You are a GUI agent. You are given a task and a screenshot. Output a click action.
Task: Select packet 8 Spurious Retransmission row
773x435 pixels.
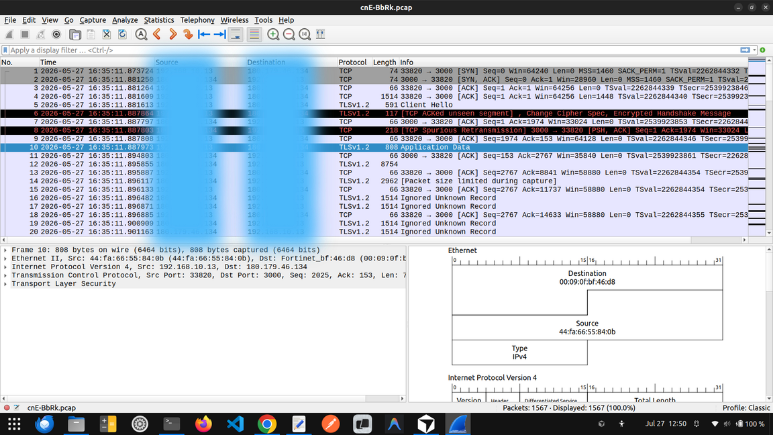coord(374,130)
